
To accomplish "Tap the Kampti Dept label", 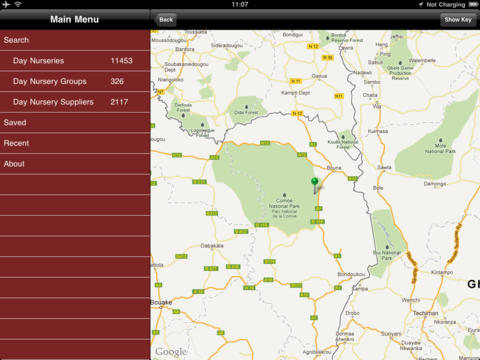I will point(295,93).
